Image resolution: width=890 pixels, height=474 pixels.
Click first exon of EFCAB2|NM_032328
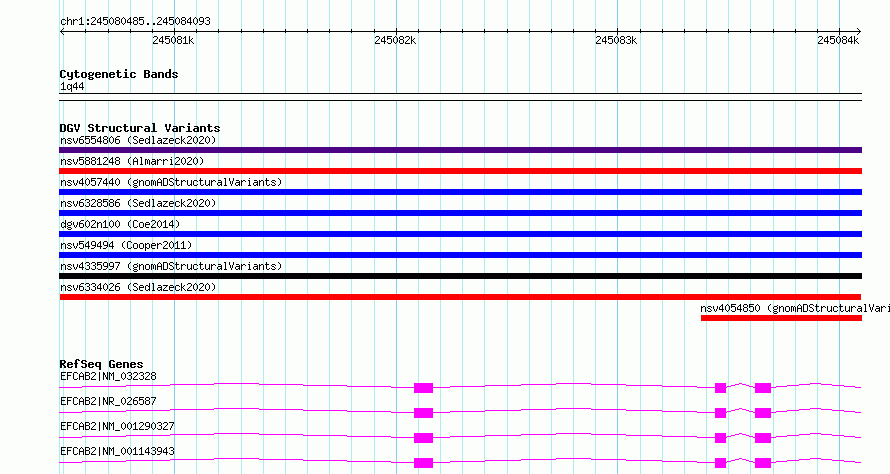(x=423, y=388)
